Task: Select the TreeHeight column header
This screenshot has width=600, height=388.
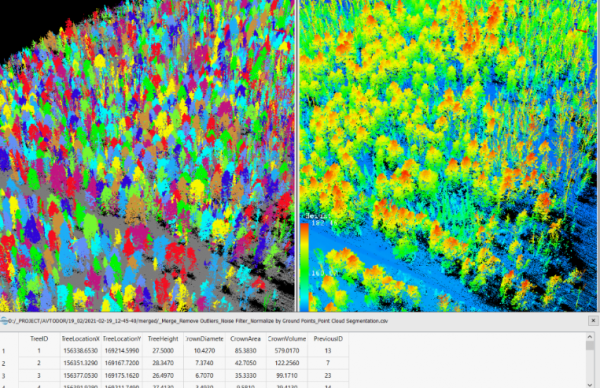Action: click(163, 339)
